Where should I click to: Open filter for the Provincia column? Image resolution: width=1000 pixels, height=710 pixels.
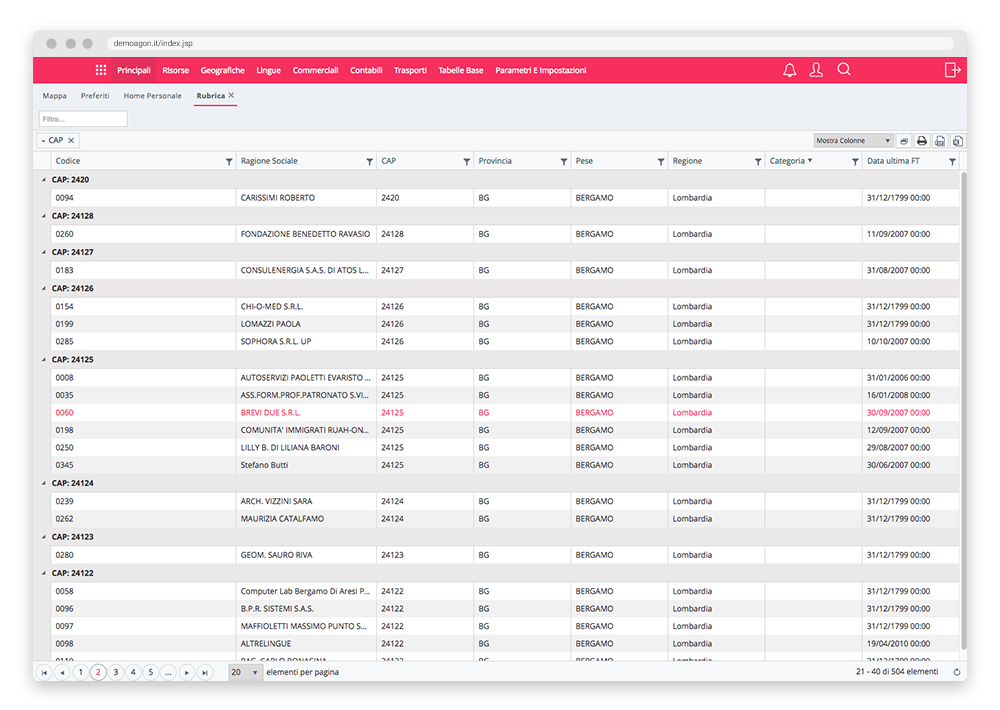click(x=564, y=162)
